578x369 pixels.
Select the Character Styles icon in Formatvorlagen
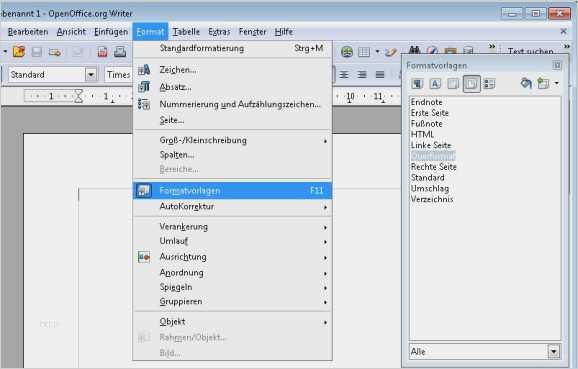point(435,84)
